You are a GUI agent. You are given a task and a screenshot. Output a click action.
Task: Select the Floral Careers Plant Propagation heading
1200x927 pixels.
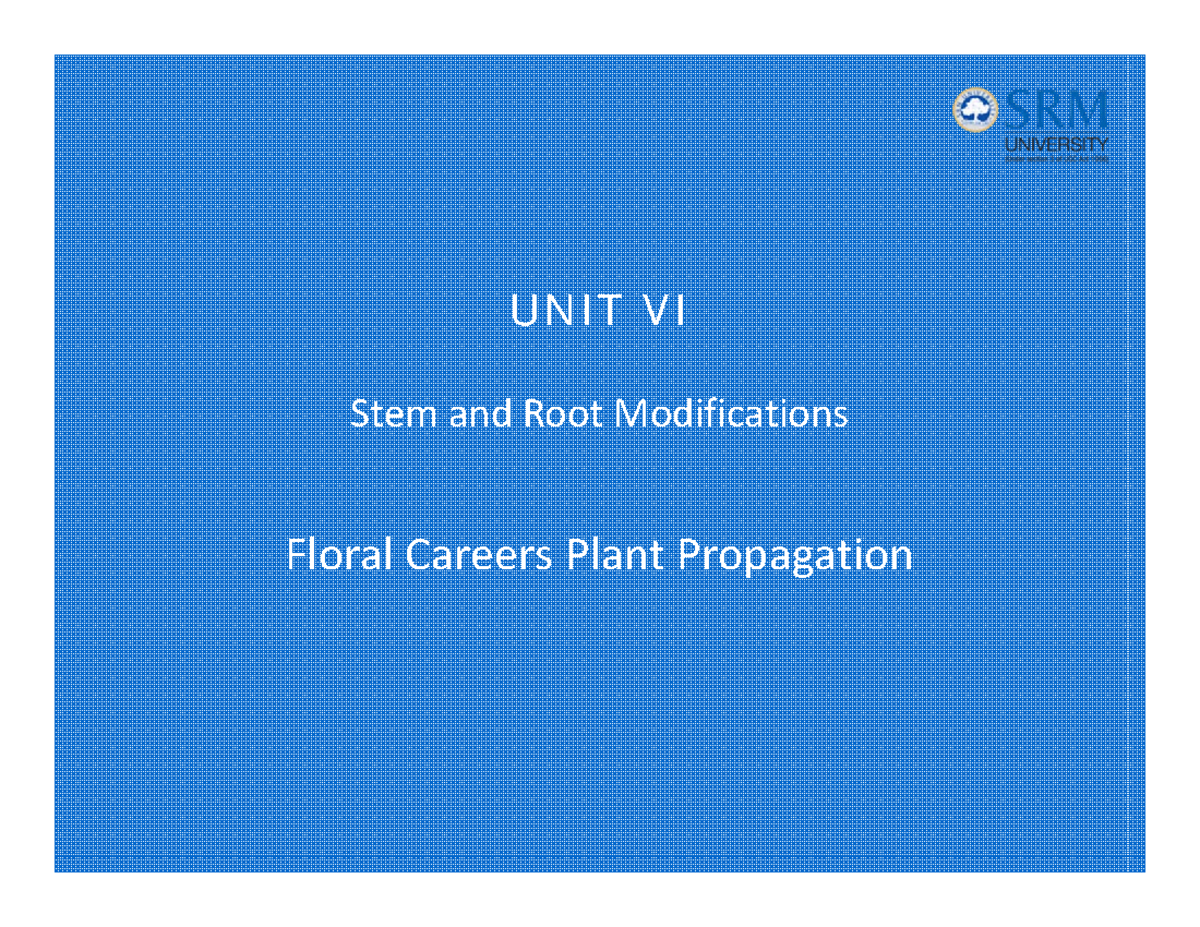tap(600, 556)
